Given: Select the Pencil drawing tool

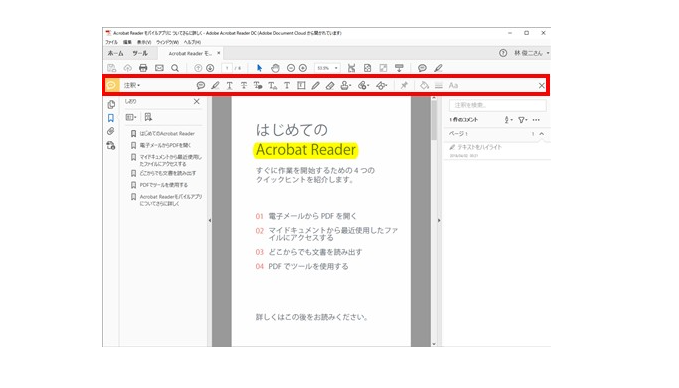Looking at the screenshot, I should 315,85.
